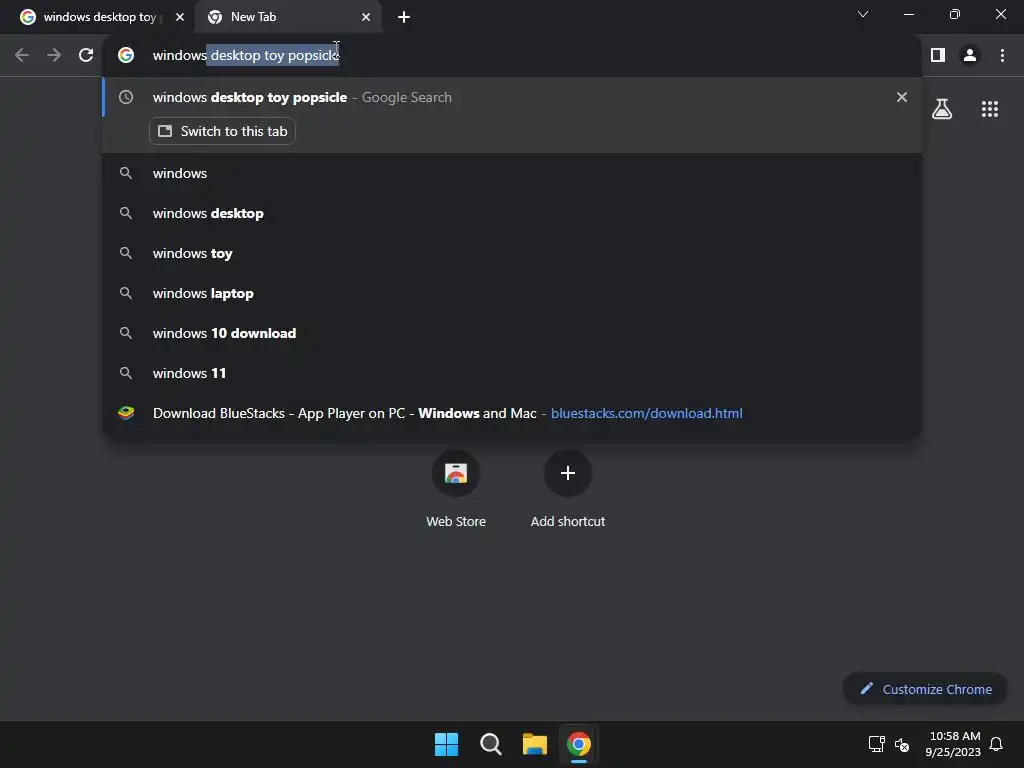Open the Google apps grid
The image size is (1024, 768).
(990, 109)
